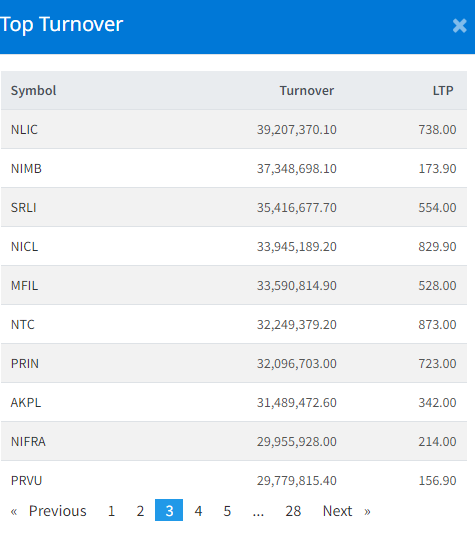The width and height of the screenshot is (475, 537).
Task: Click the LTP column header
Action: point(443,91)
